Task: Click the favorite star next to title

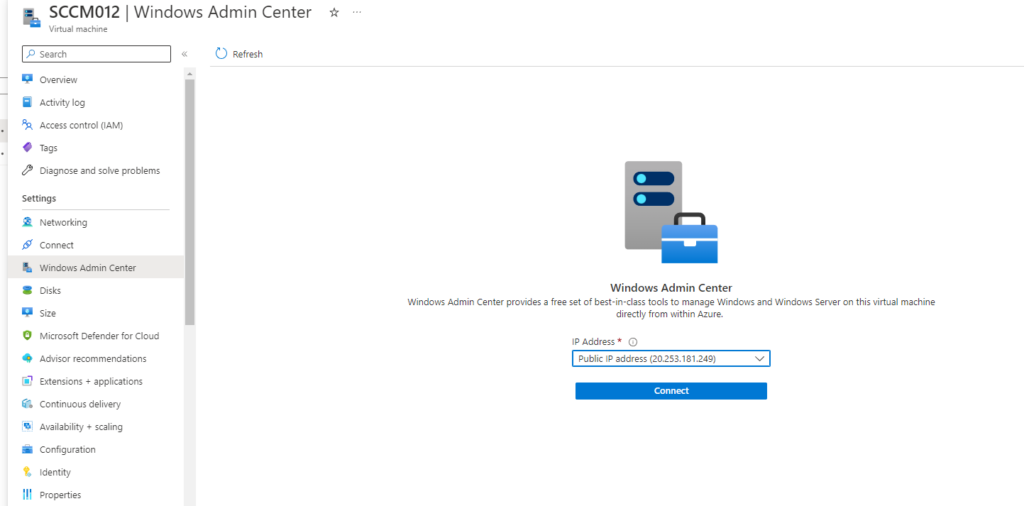Action: point(334,12)
